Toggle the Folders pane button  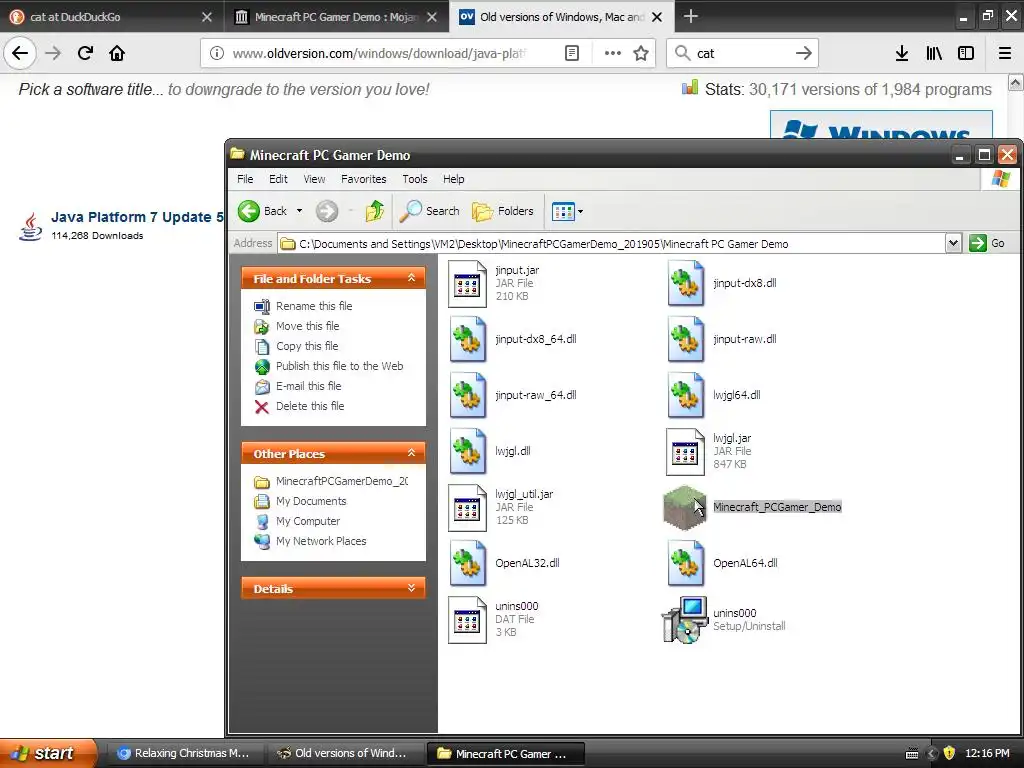click(x=503, y=211)
